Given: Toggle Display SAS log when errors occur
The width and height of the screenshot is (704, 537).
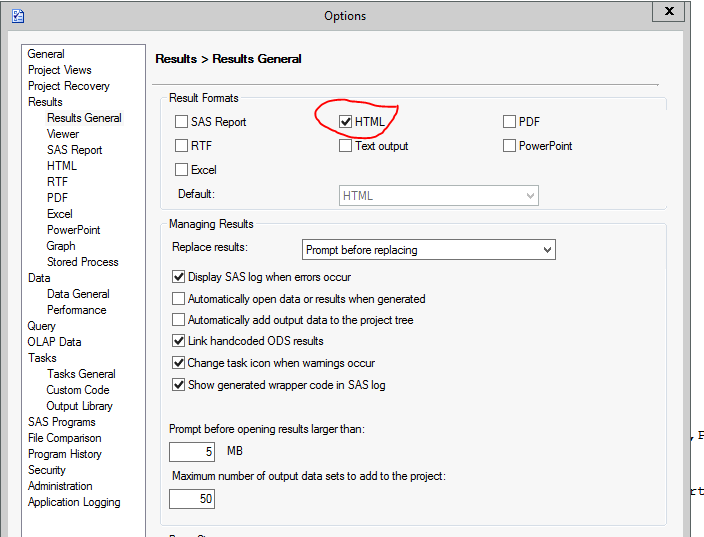Looking at the screenshot, I should tap(179, 277).
